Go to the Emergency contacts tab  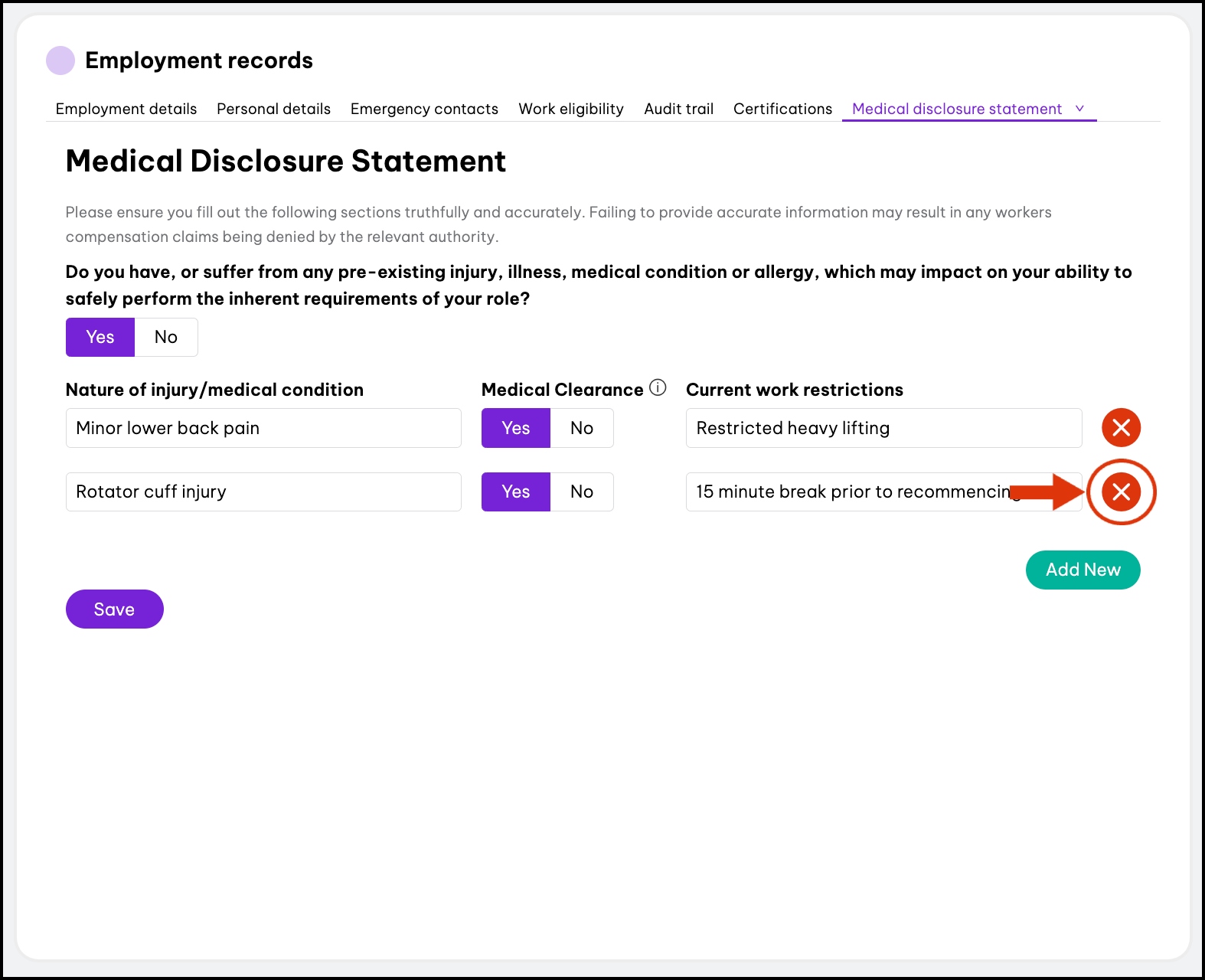pos(424,109)
